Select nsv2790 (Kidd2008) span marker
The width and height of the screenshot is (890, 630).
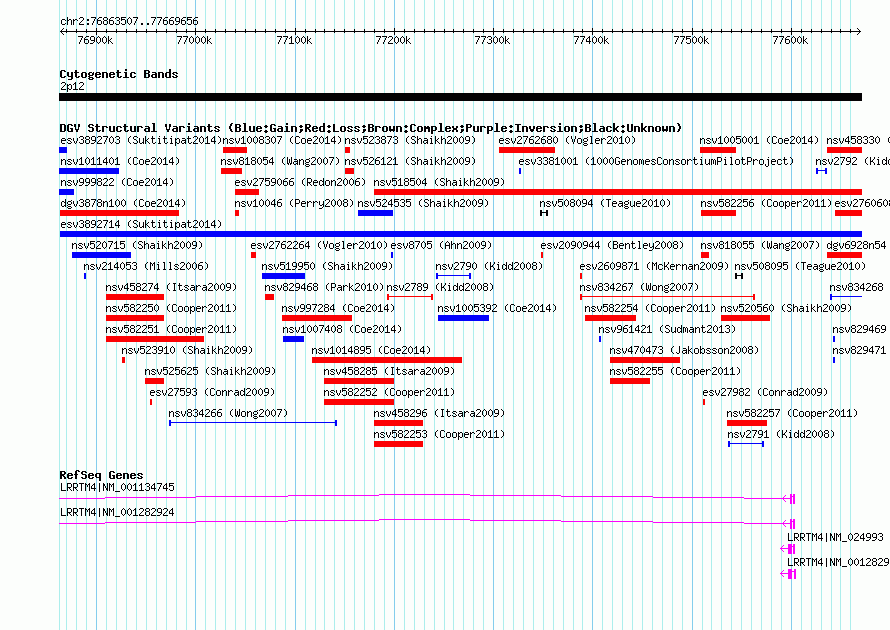[454, 276]
